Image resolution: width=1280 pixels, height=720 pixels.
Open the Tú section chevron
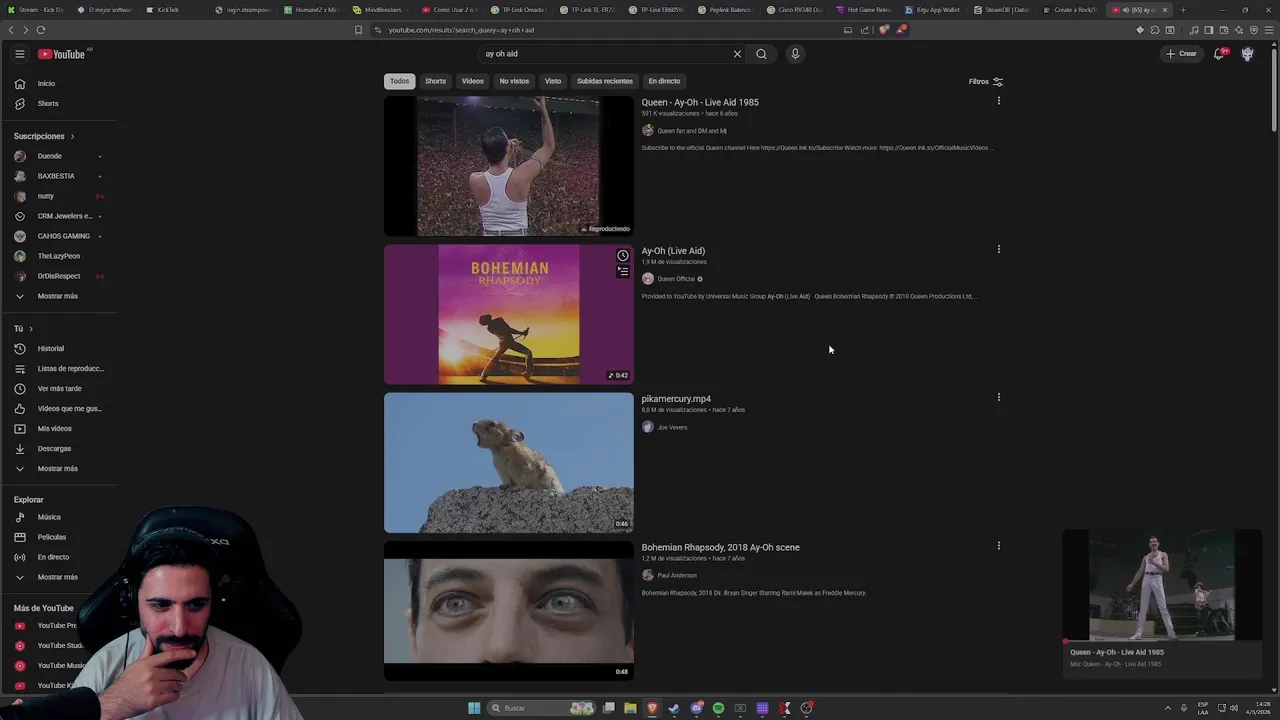click(31, 329)
